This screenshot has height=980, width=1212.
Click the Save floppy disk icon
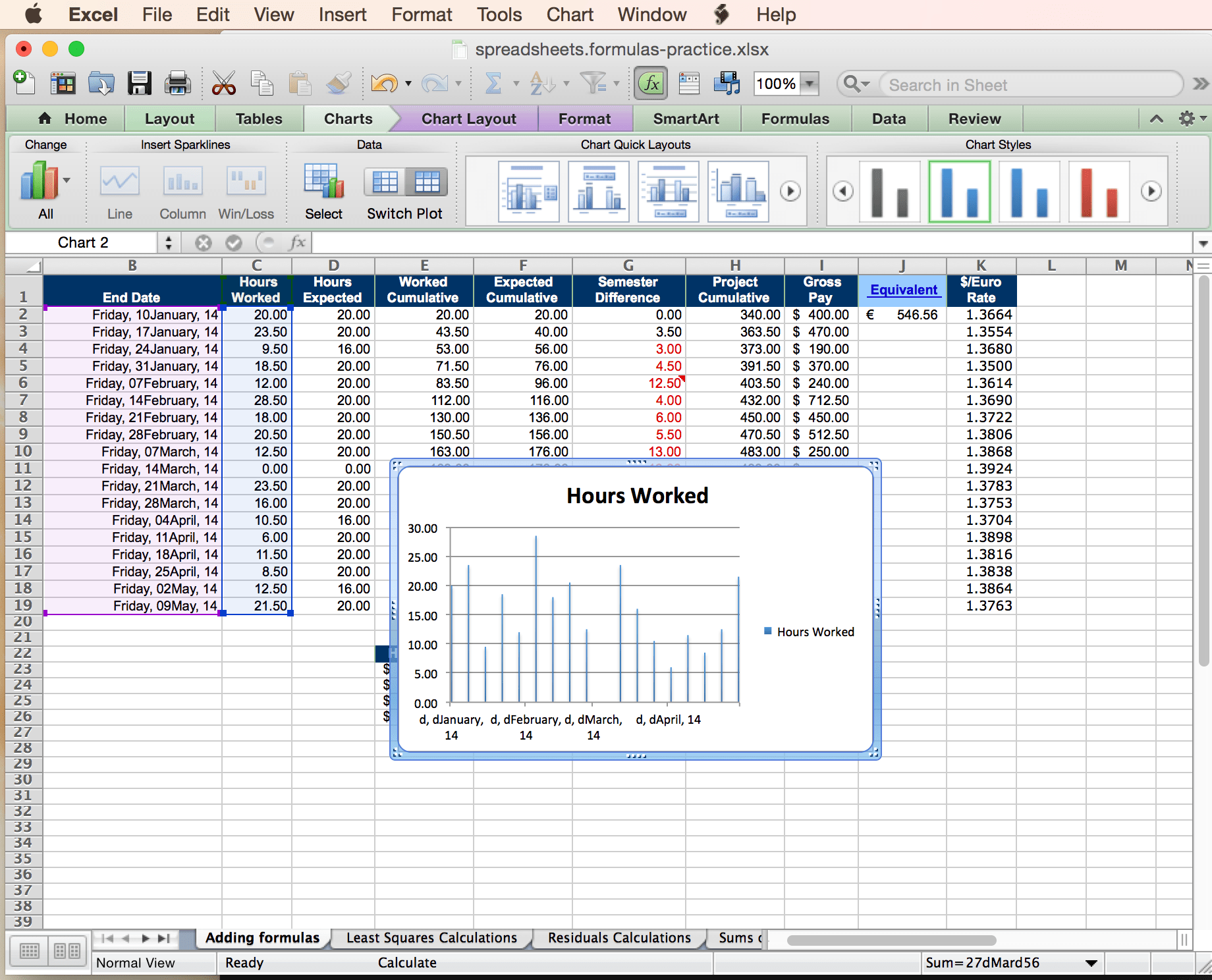[140, 84]
